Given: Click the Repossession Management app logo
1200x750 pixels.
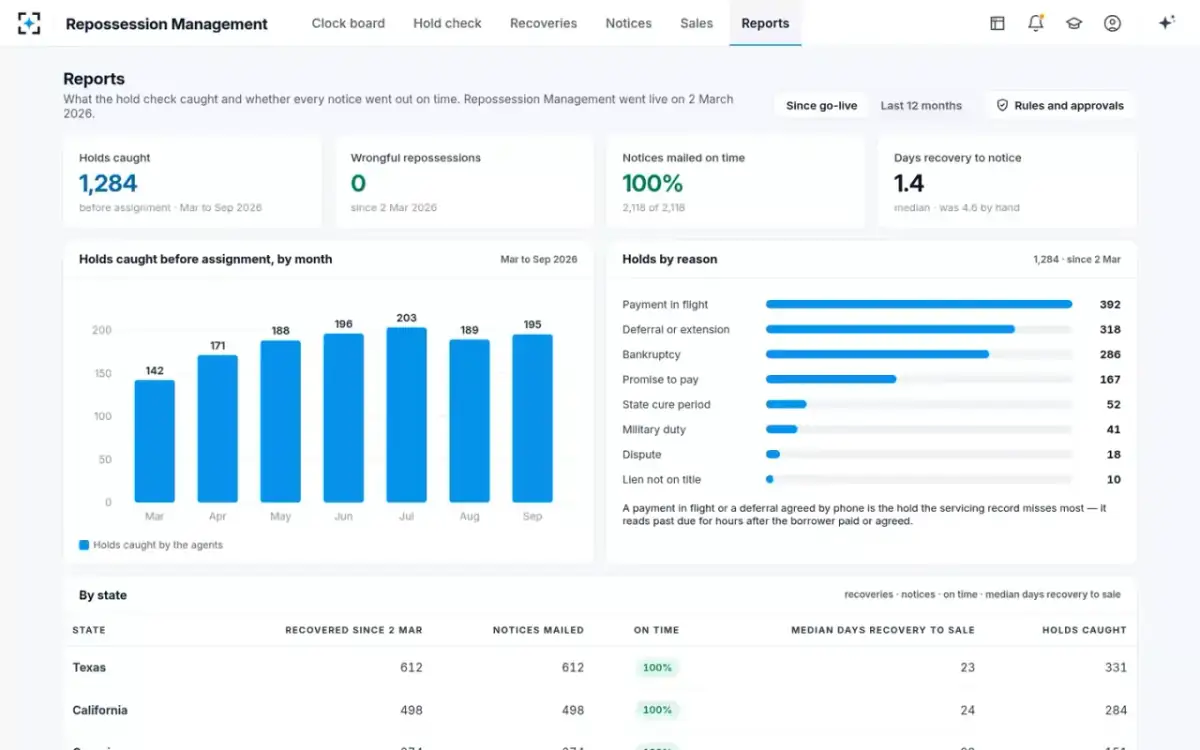Looking at the screenshot, I should [x=30, y=23].
